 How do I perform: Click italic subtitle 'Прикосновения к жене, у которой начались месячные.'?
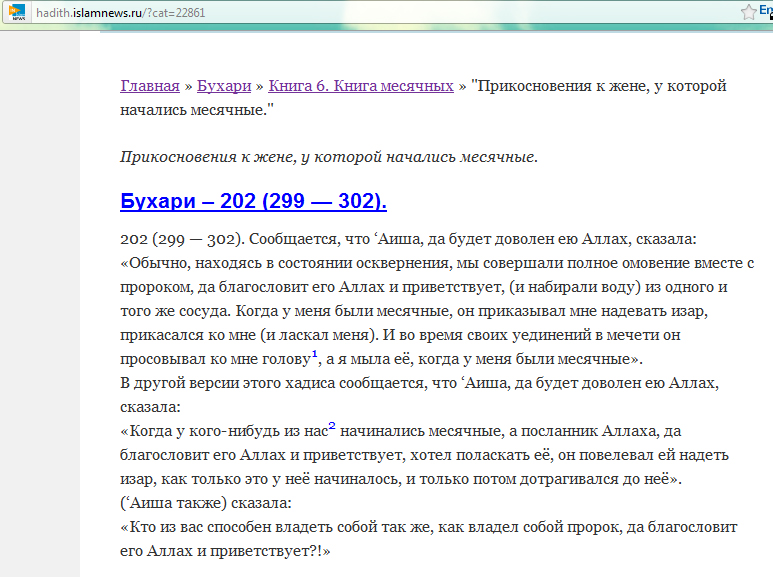(x=329, y=157)
